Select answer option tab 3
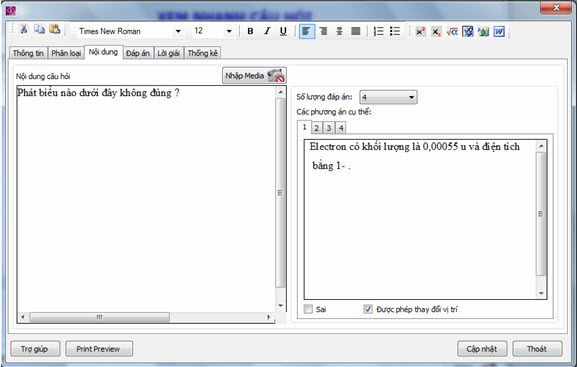577x367 pixels. click(329, 128)
